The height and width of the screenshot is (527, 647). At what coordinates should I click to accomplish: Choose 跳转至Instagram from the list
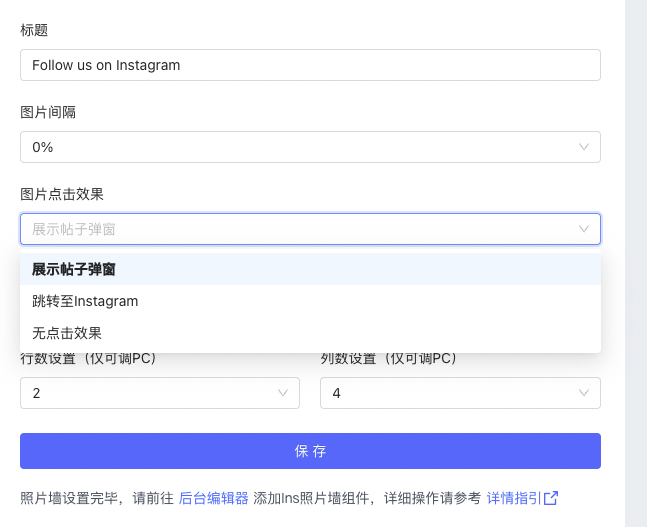(x=310, y=301)
